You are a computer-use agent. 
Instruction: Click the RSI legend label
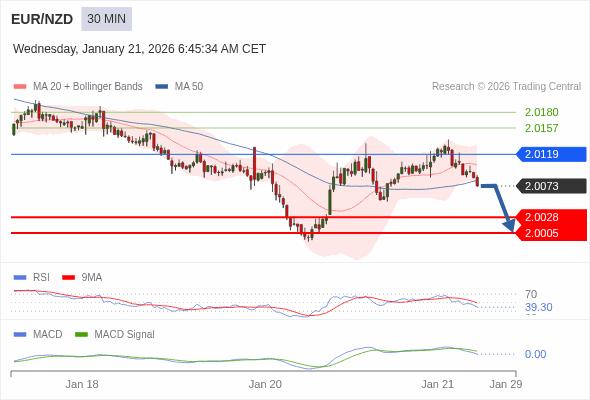41,278
